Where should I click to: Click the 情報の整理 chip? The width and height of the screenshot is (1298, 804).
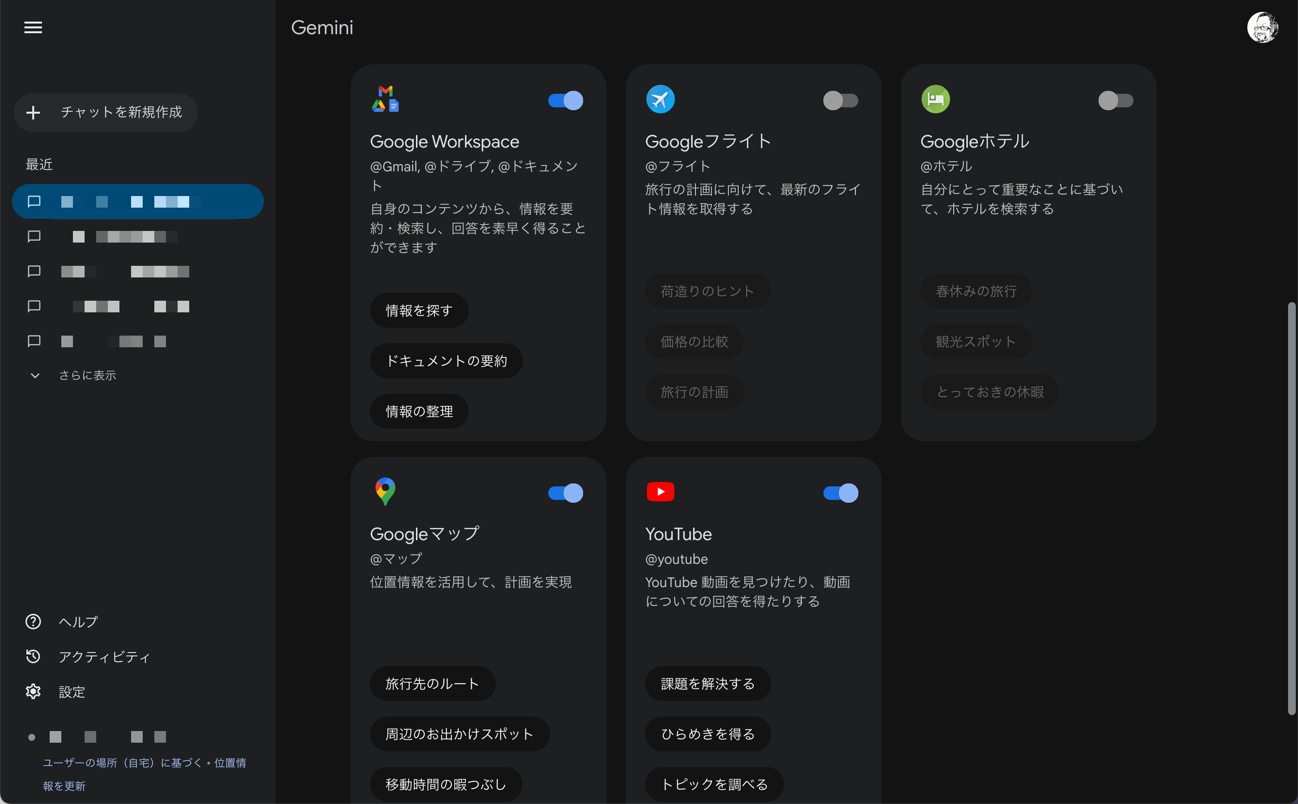pyautogui.click(x=419, y=412)
